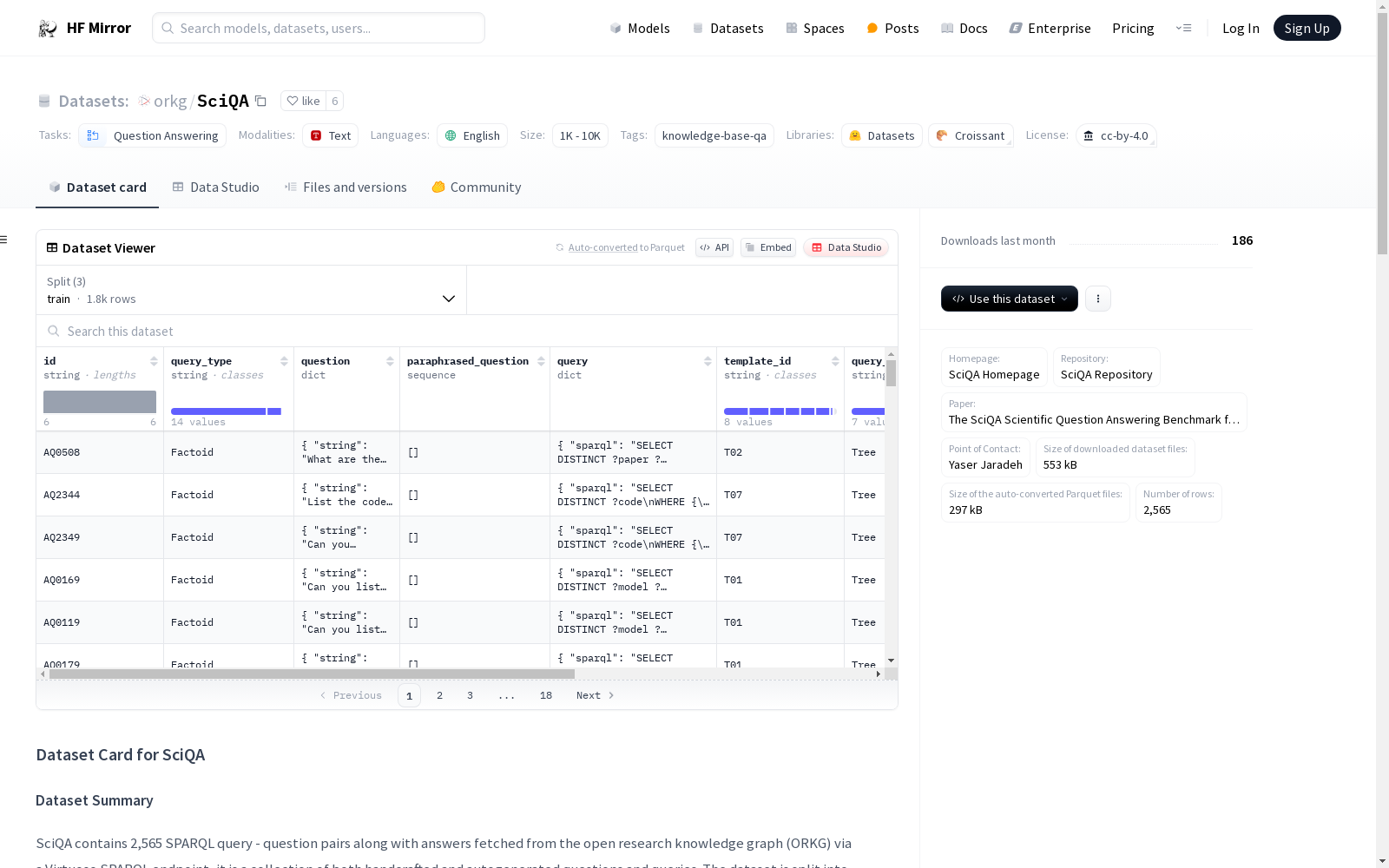1389x868 pixels.
Task: Open Data Studio from viewer header
Action: 846,247
